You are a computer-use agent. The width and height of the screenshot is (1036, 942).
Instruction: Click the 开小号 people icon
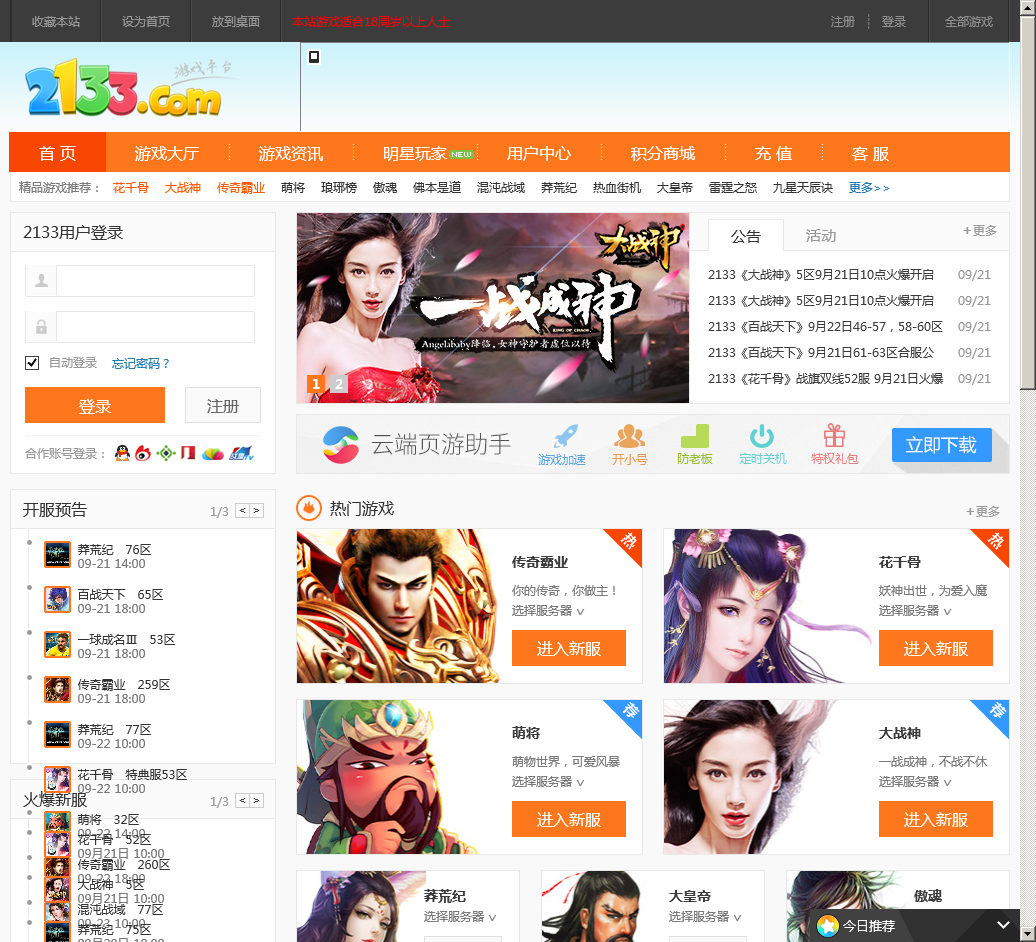click(629, 436)
